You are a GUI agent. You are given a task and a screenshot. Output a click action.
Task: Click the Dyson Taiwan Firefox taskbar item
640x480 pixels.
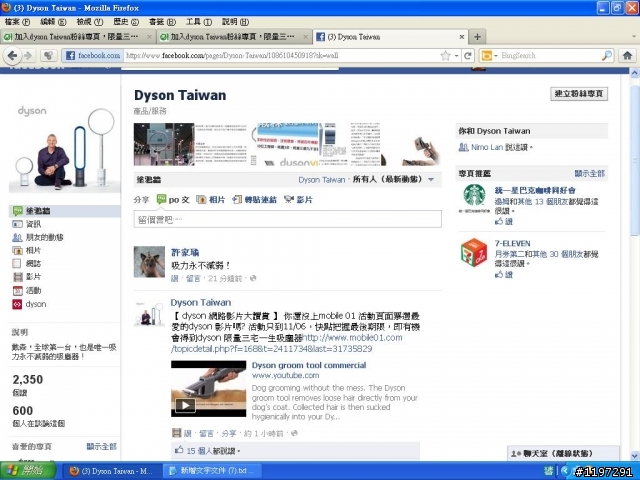coord(113,471)
